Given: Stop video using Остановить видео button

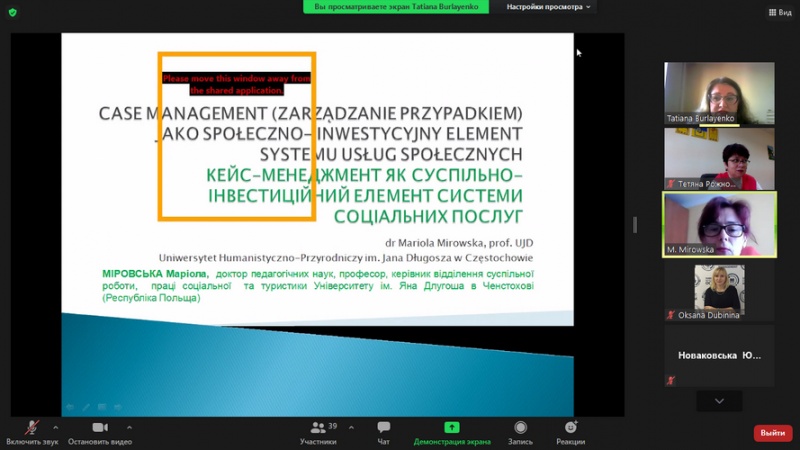Looking at the screenshot, I should [x=100, y=431].
